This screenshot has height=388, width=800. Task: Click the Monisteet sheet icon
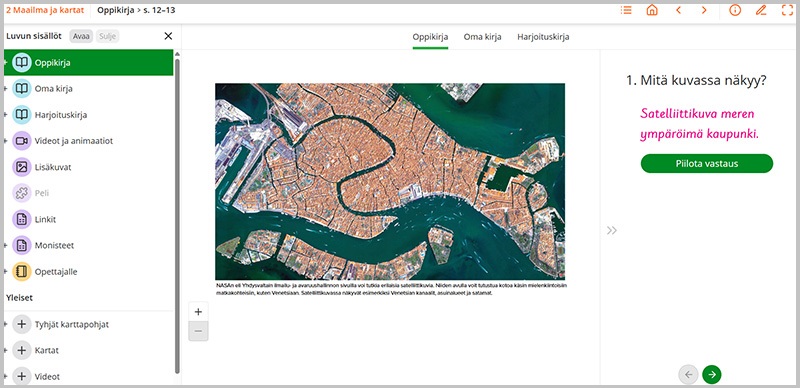(21, 246)
